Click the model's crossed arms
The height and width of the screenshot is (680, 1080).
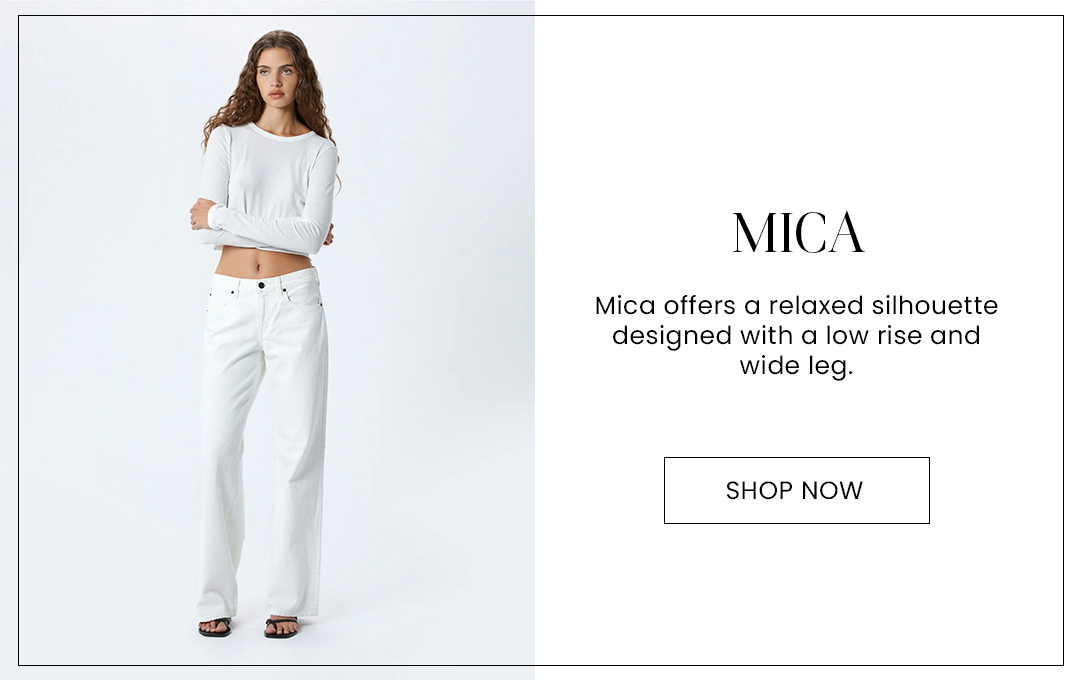click(x=262, y=224)
